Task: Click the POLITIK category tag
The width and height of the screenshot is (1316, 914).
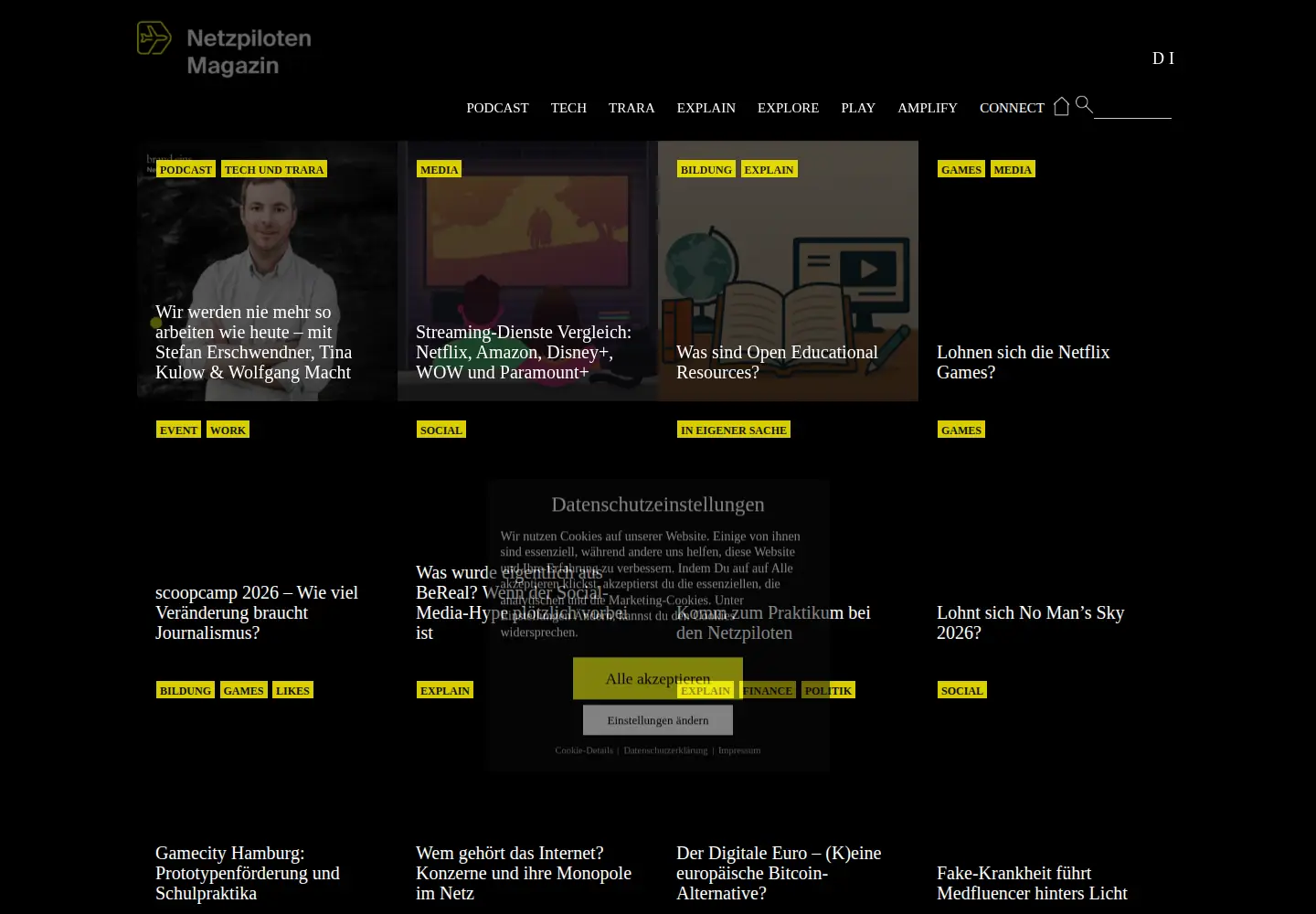Action: [828, 690]
